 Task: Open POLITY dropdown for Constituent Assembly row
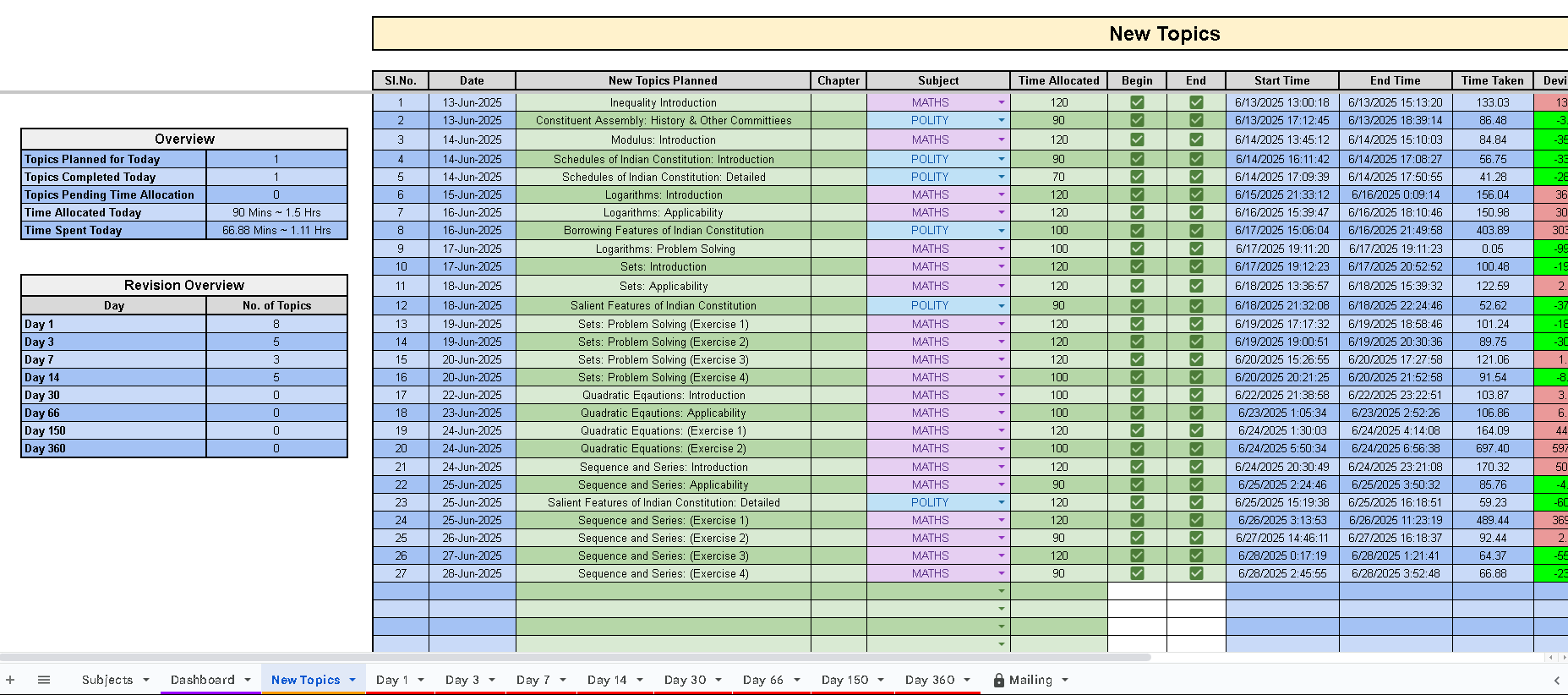tap(1002, 120)
